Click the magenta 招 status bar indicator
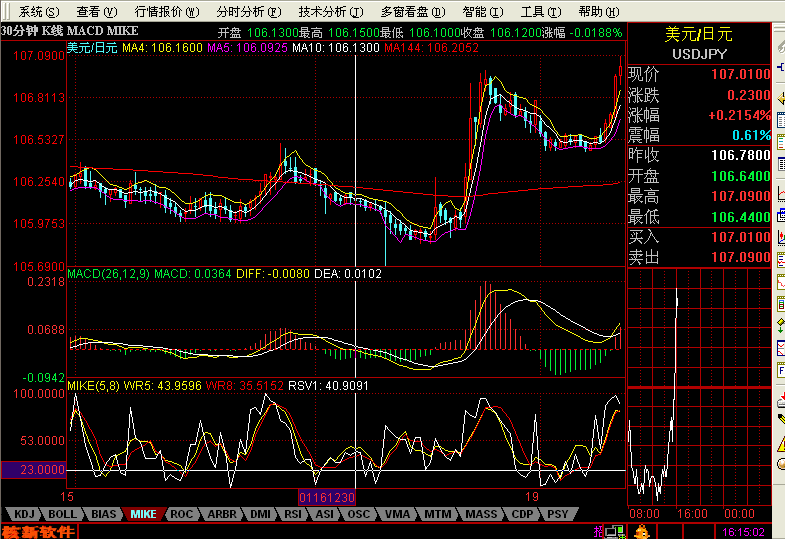Screen dimensions: 785x539 tap(598, 531)
